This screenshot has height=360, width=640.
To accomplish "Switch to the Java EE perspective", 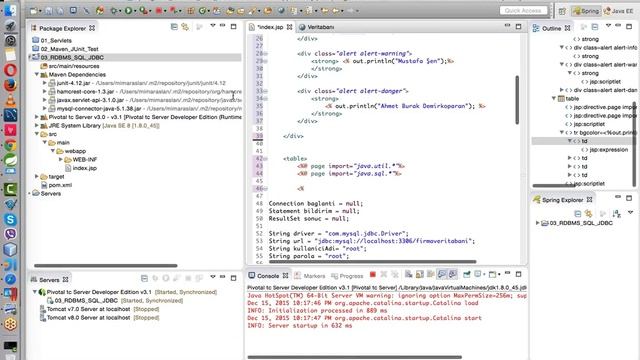I will click(x=618, y=11).
